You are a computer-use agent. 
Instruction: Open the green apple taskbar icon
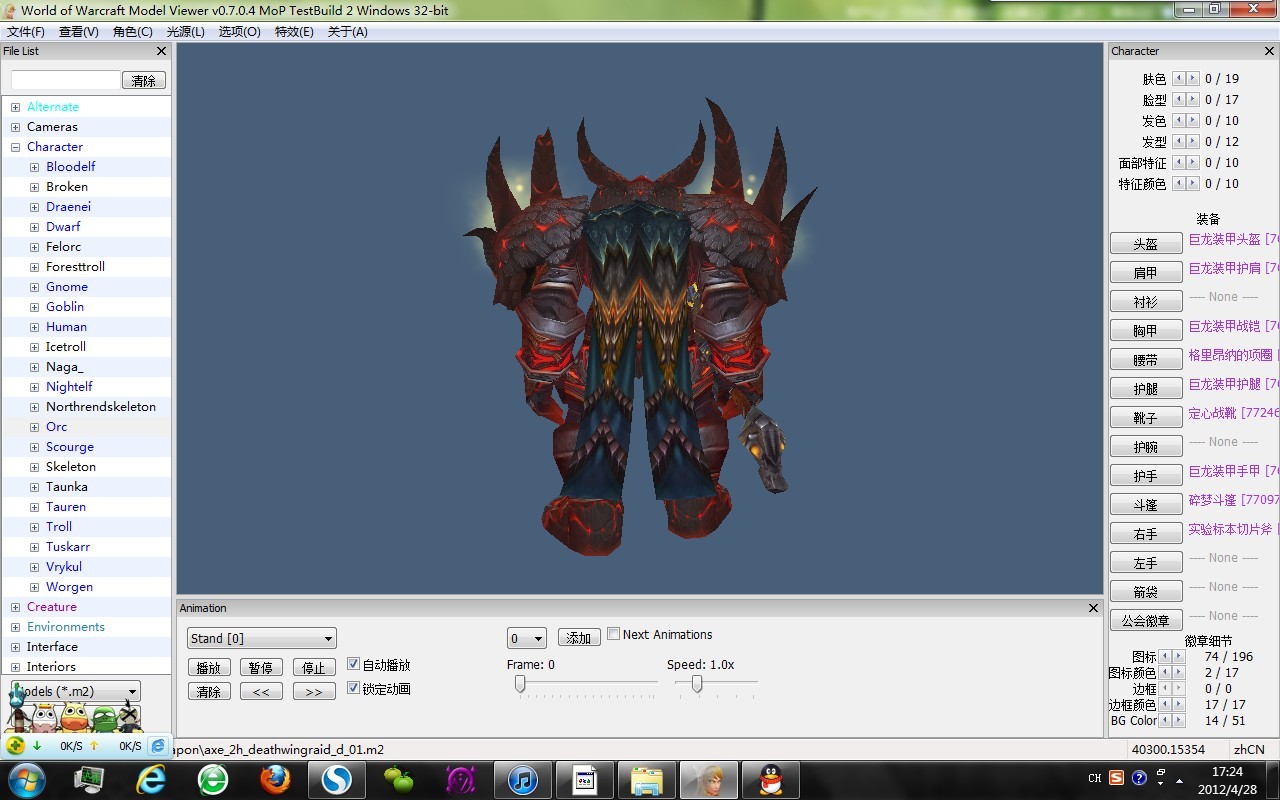(x=399, y=779)
